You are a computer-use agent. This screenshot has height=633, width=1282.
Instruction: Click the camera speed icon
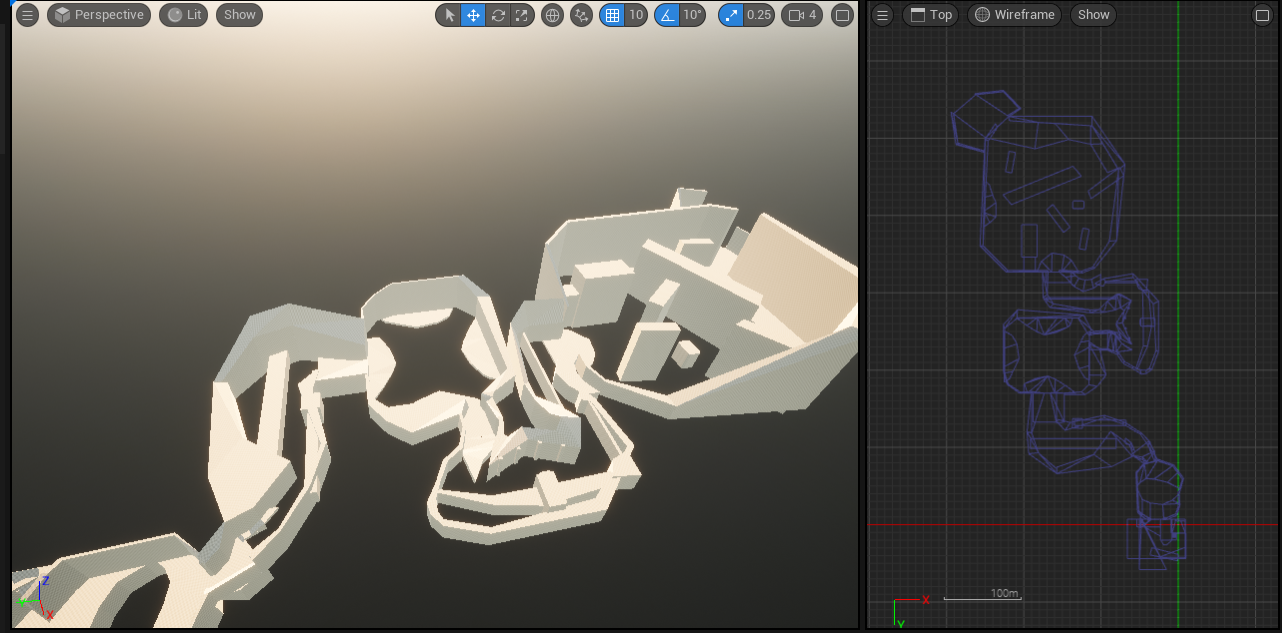pos(801,14)
